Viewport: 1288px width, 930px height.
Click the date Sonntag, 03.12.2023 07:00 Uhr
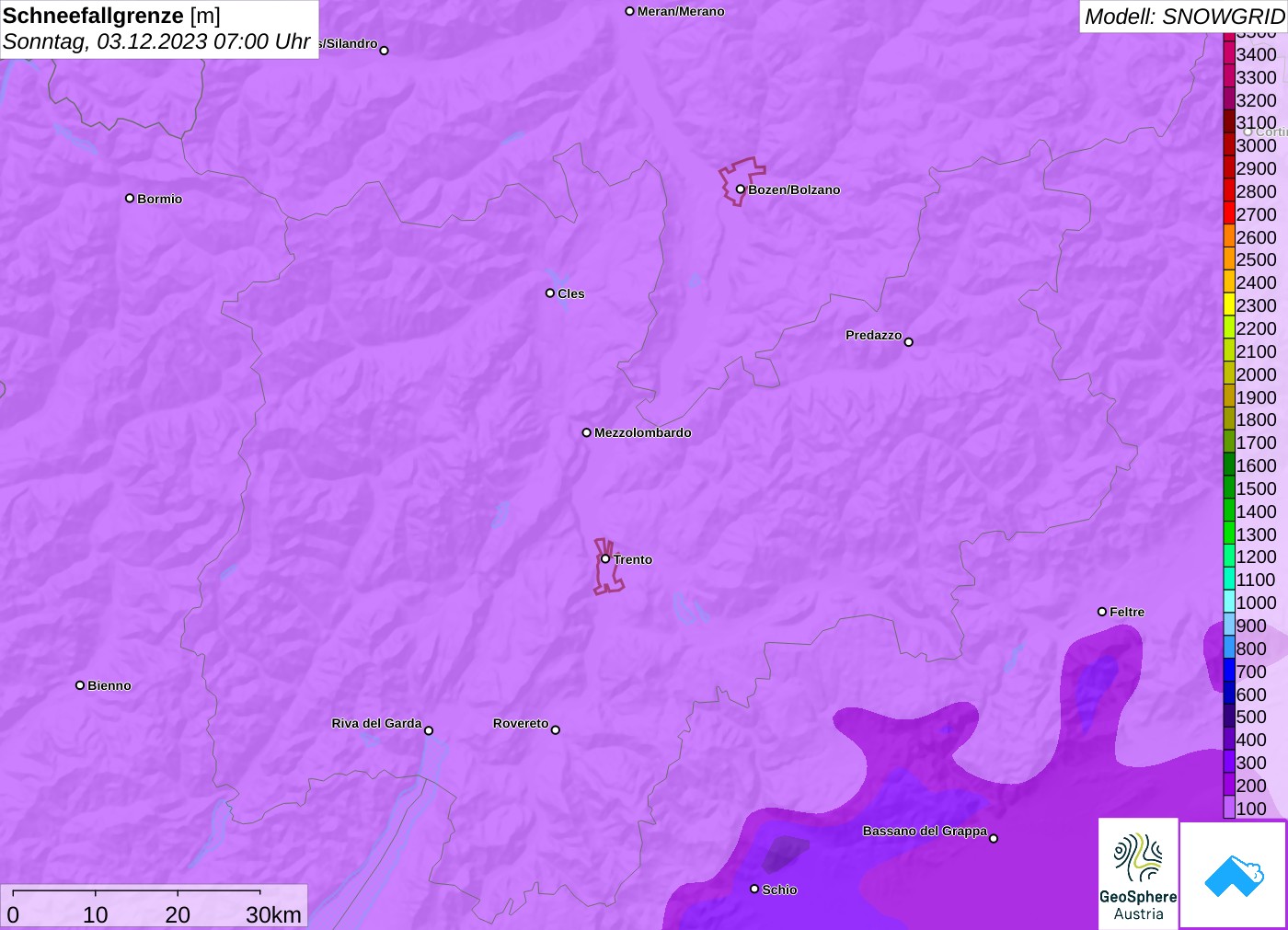pyautogui.click(x=156, y=41)
